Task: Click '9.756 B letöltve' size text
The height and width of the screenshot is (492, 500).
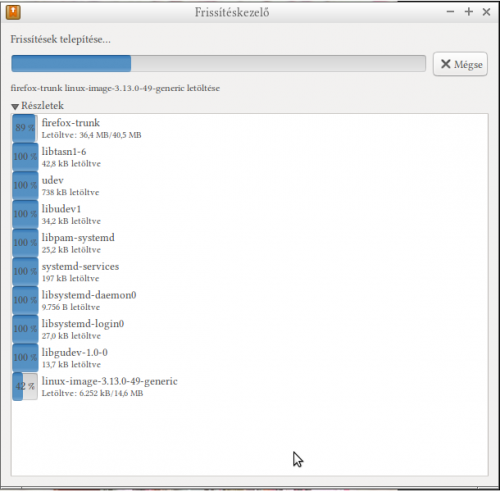Action: 71,307
